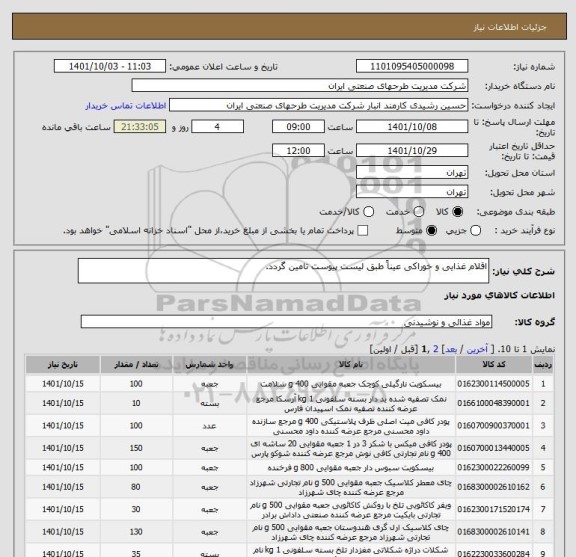Select item code 0166100048390001
This screenshot has height=557, width=576.
pos(493,403)
